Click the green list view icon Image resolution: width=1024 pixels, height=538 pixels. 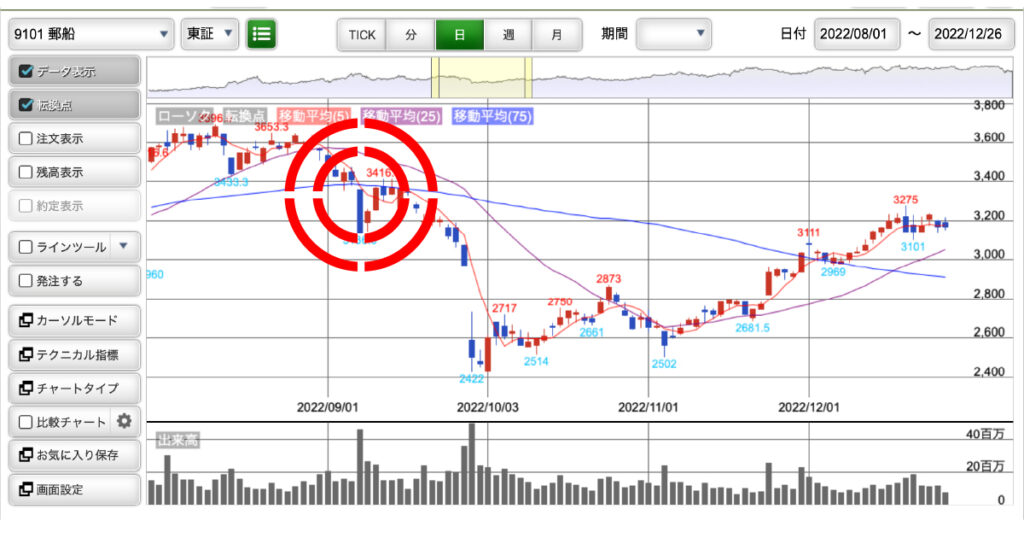tap(262, 34)
